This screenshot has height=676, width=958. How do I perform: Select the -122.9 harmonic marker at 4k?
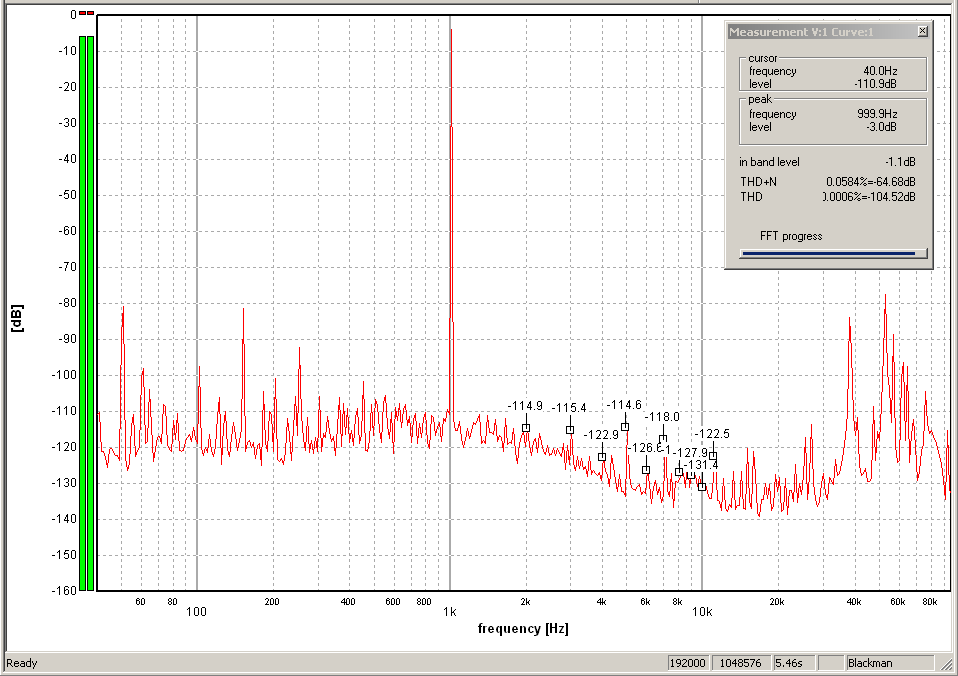coord(602,457)
